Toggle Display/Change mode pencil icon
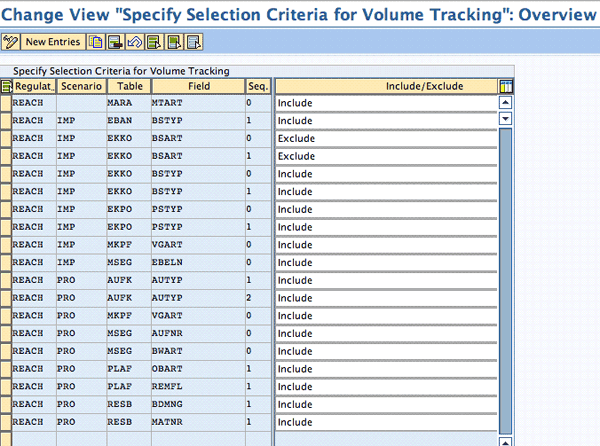 tap(11, 42)
